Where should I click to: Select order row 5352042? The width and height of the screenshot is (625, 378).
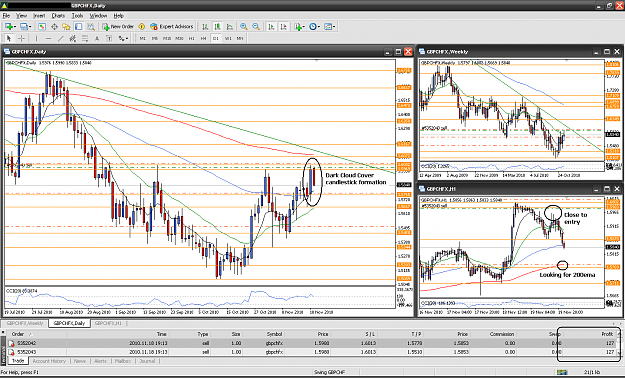[x=311, y=343]
